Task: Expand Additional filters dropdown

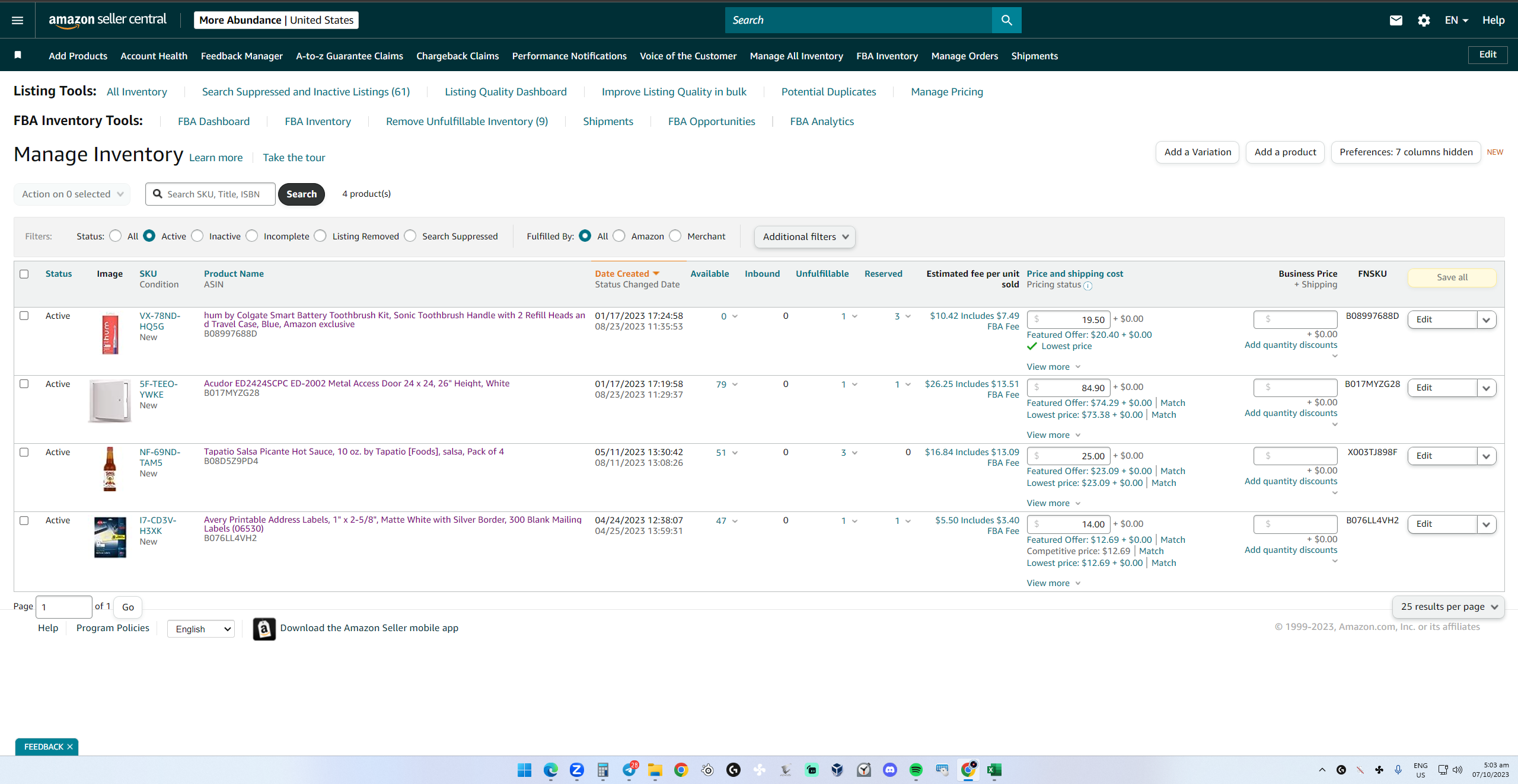Action: 805,236
